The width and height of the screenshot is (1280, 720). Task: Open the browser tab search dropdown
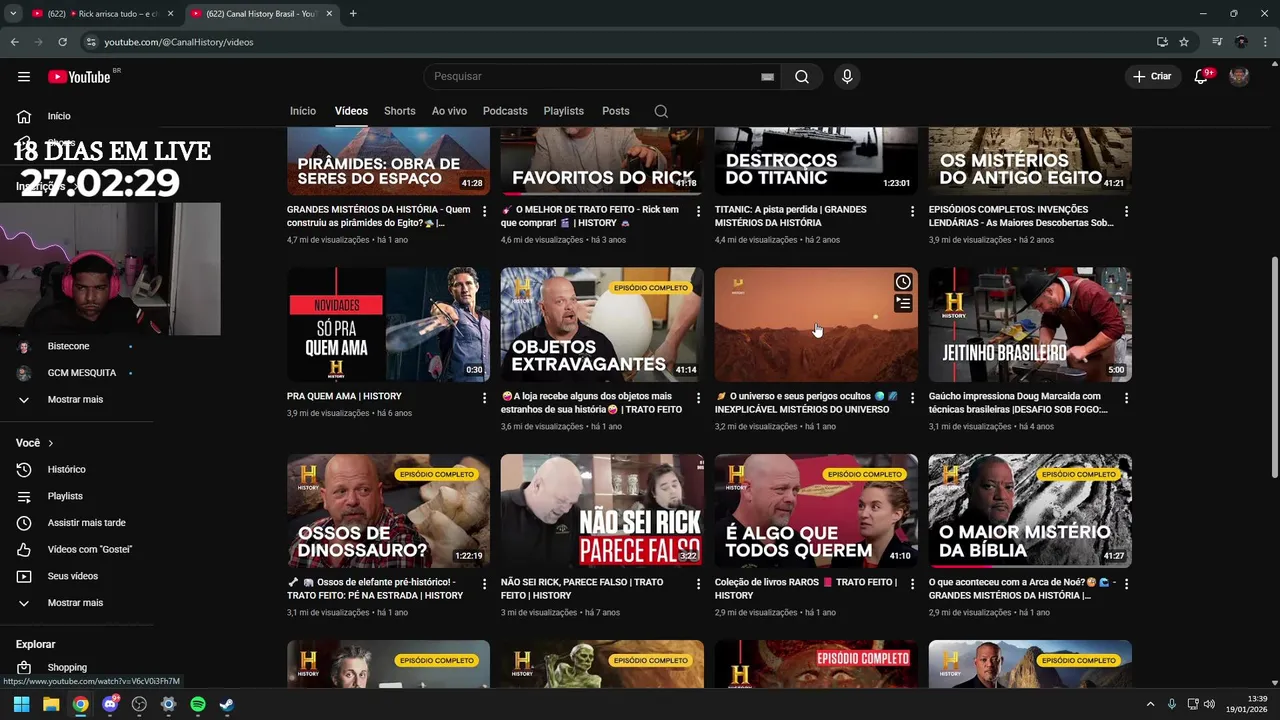[13, 14]
